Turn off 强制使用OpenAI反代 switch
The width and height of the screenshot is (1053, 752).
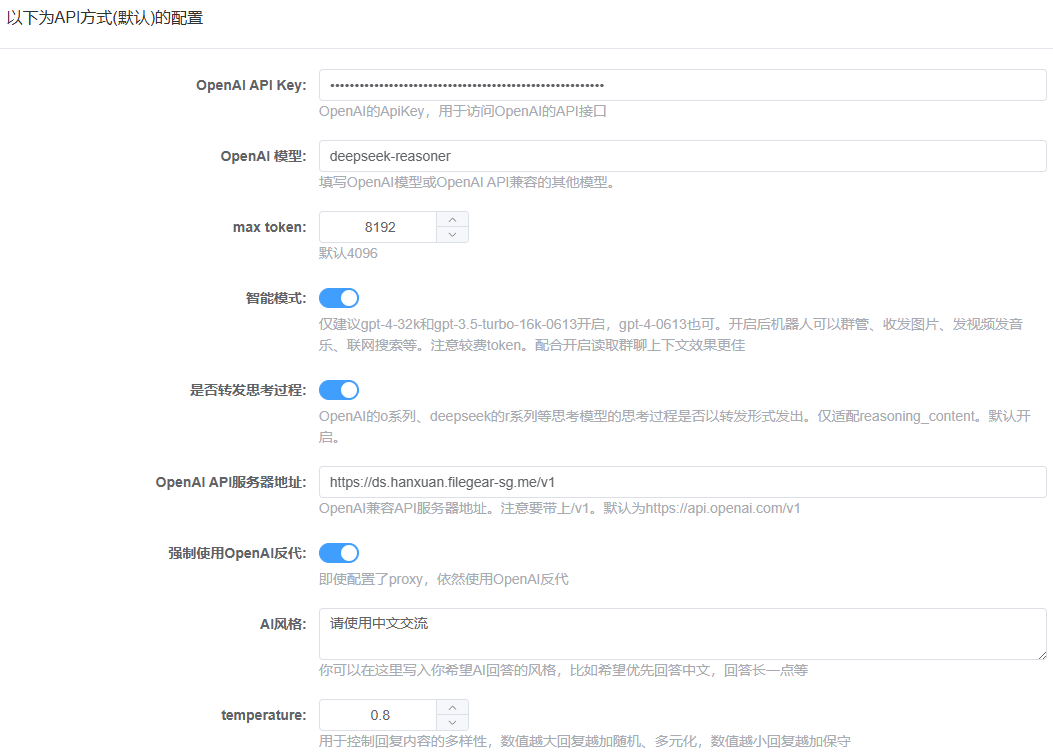point(339,553)
